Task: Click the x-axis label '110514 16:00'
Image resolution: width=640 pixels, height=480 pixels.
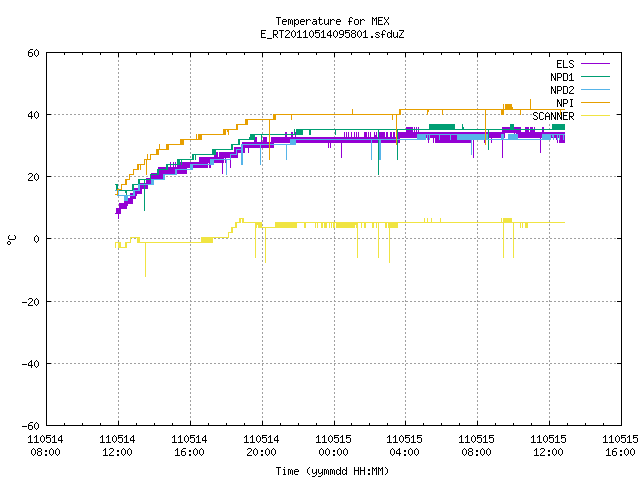Action: [189, 446]
